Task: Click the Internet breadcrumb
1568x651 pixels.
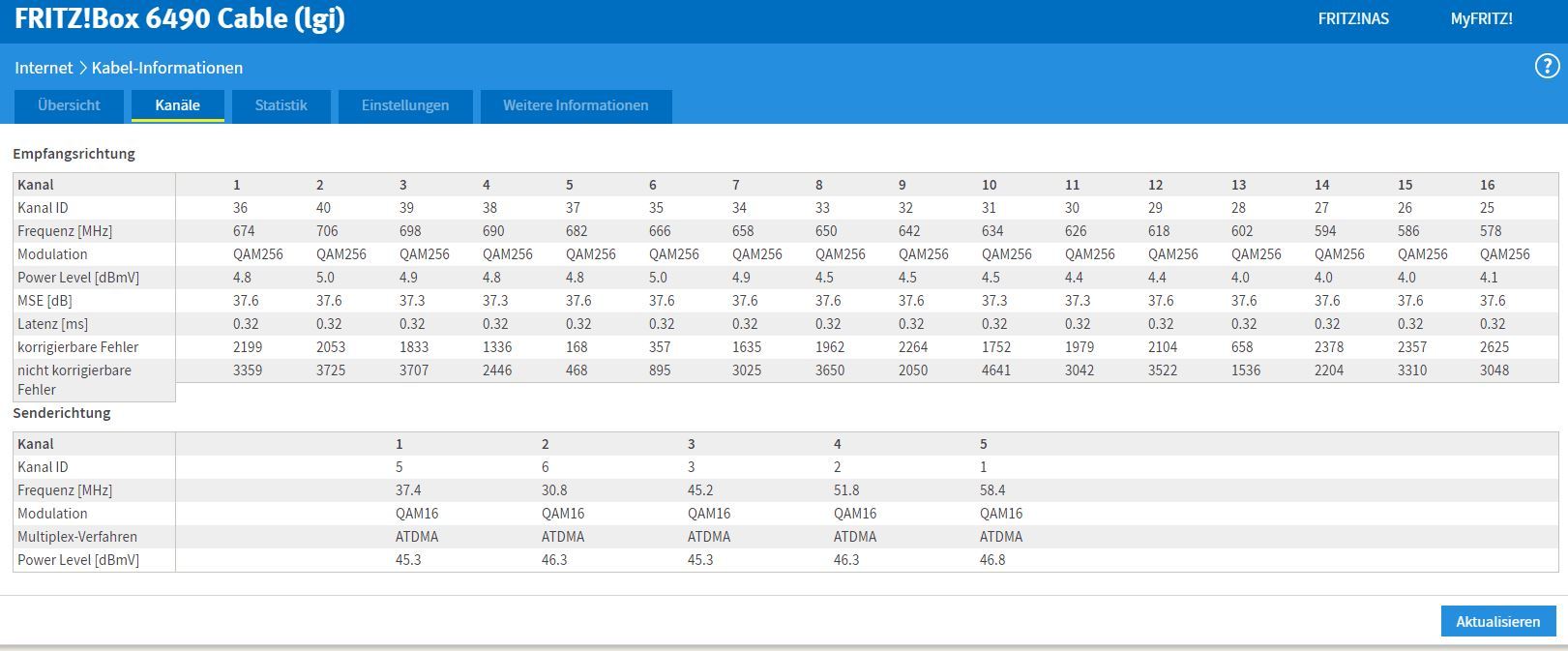Action: [44, 68]
